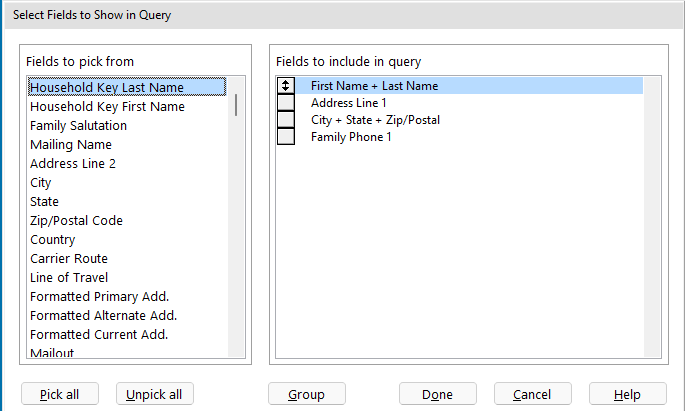685x411 pixels.
Task: Open Help for this dialog
Action: click(627, 394)
